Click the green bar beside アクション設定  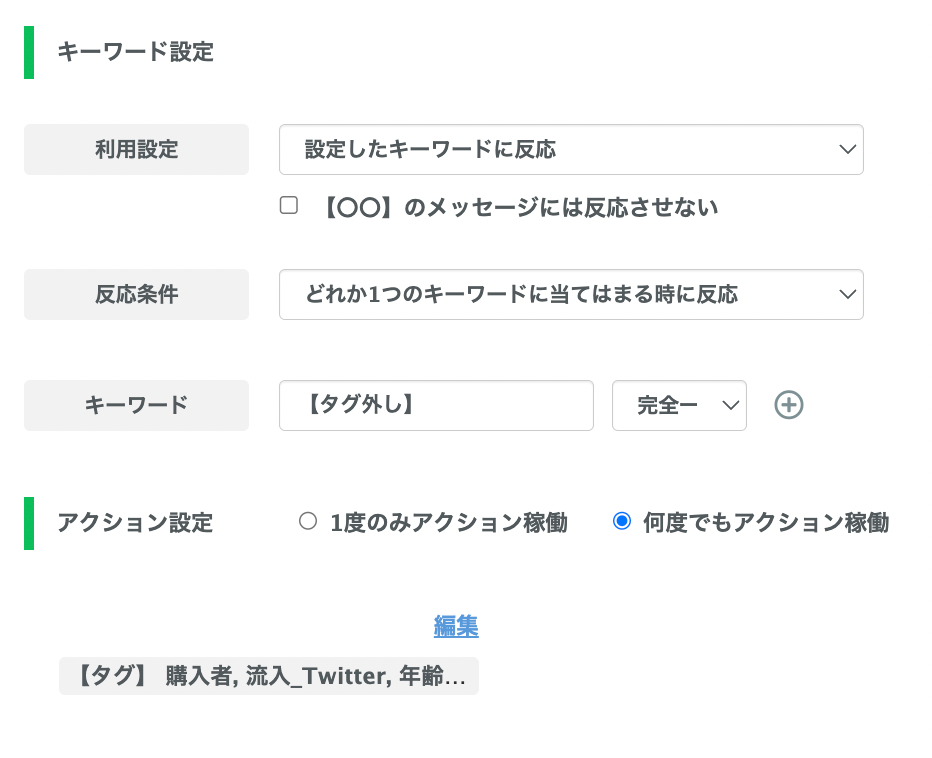tap(29, 523)
